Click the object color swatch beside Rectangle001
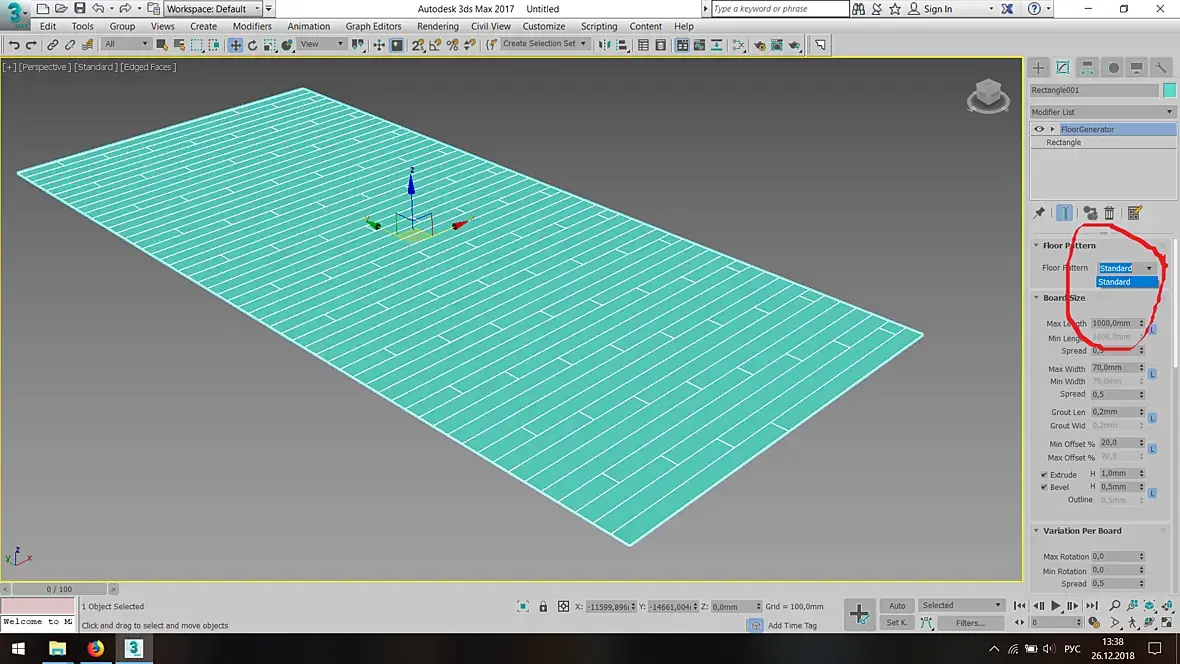Screen dimensions: 1180x664 pos(1169,90)
